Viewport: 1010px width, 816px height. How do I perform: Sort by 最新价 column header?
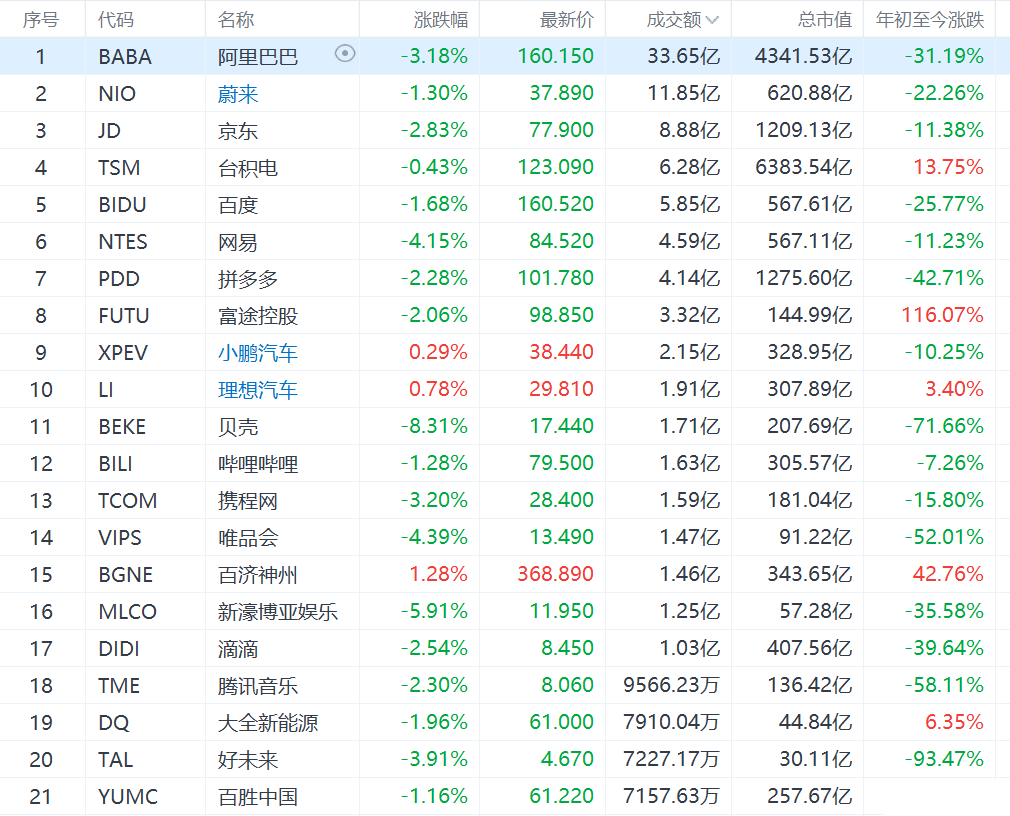[x=567, y=20]
